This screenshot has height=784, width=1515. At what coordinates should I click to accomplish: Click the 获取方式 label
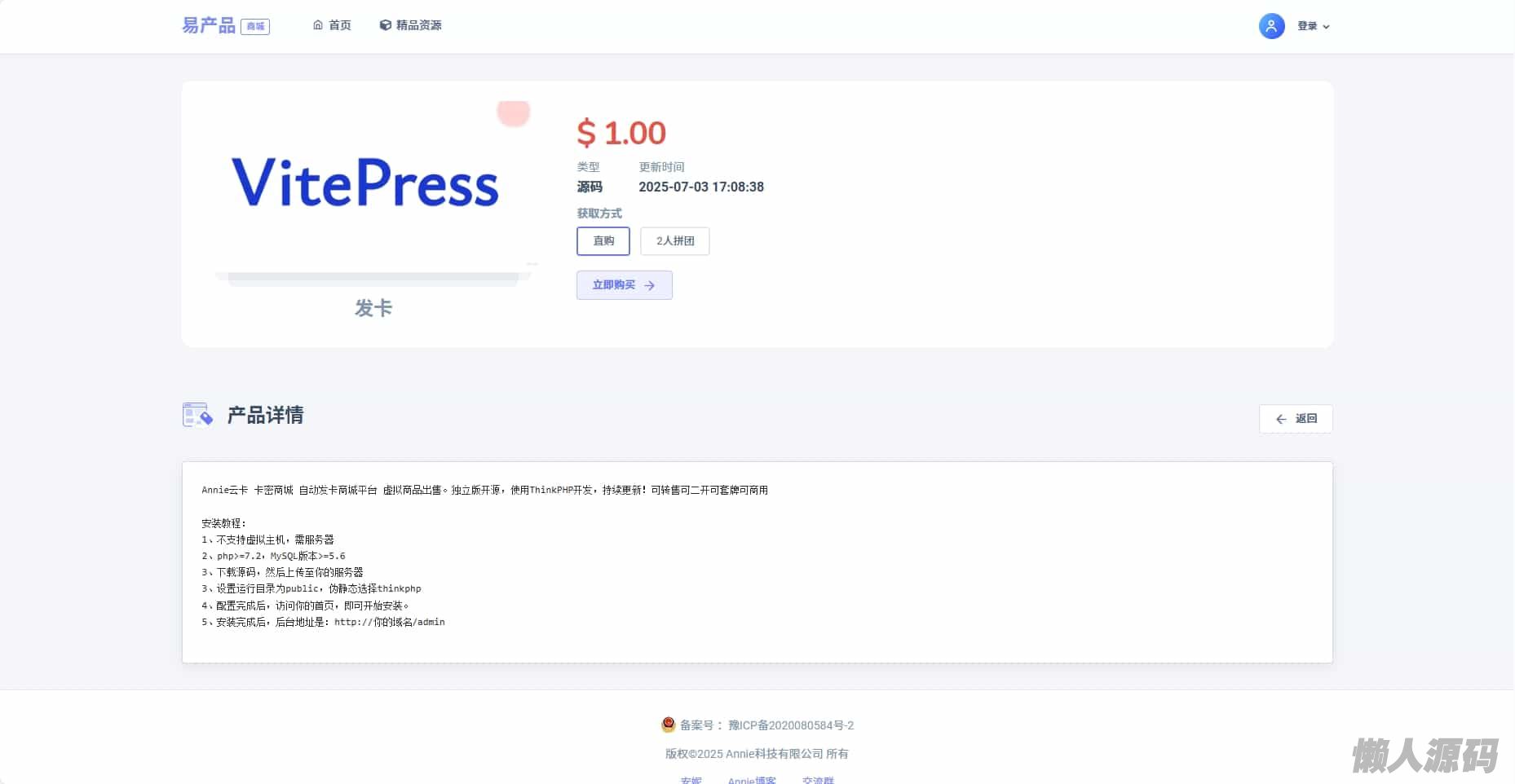point(599,214)
